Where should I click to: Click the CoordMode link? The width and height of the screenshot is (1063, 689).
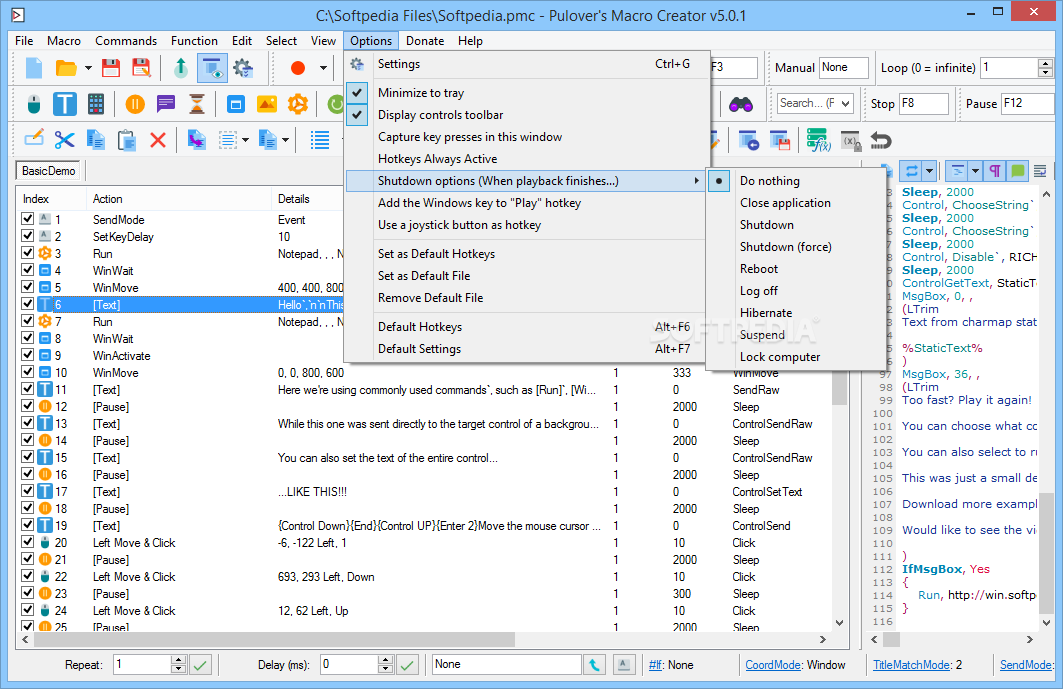(x=773, y=665)
